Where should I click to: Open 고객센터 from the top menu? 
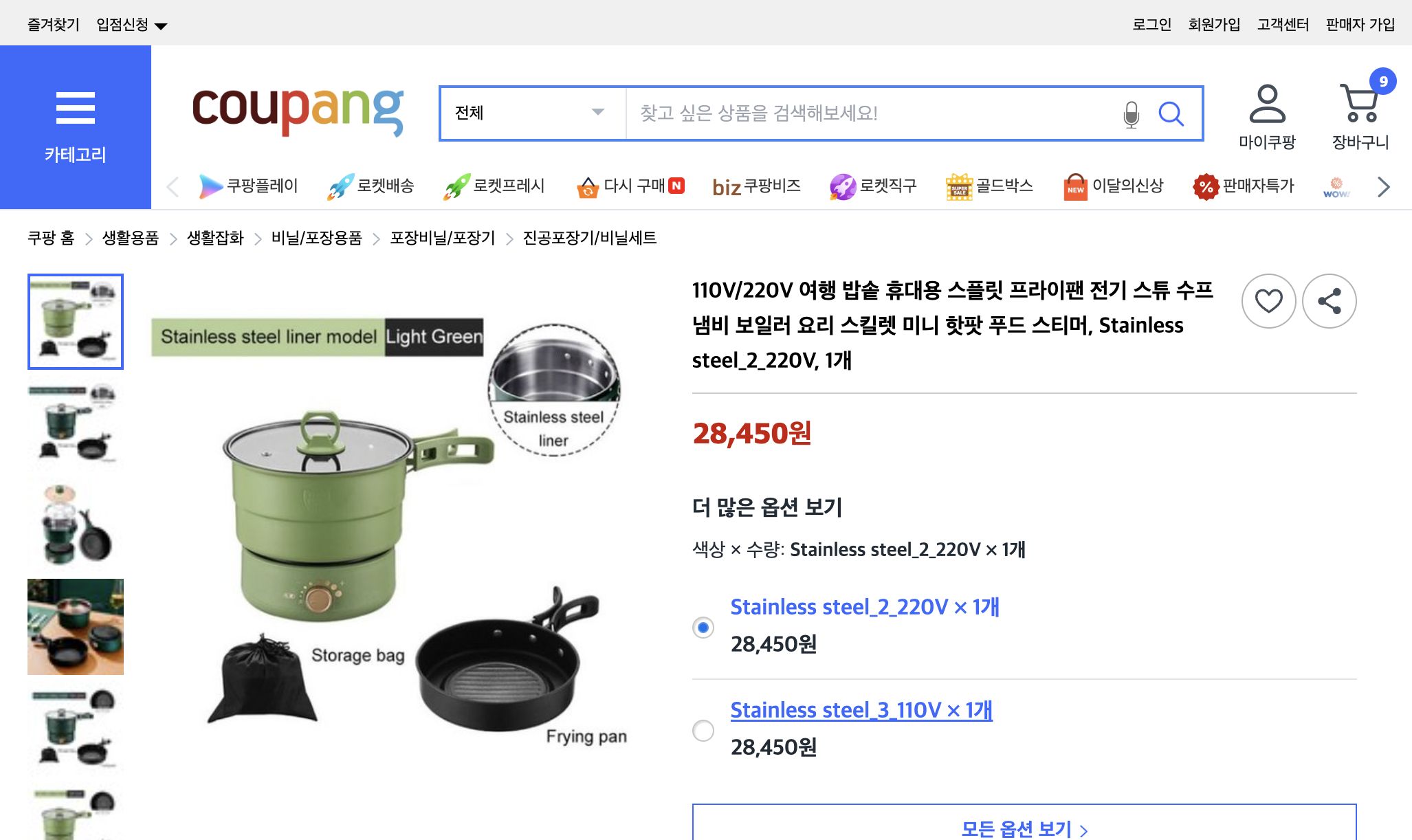click(1283, 23)
